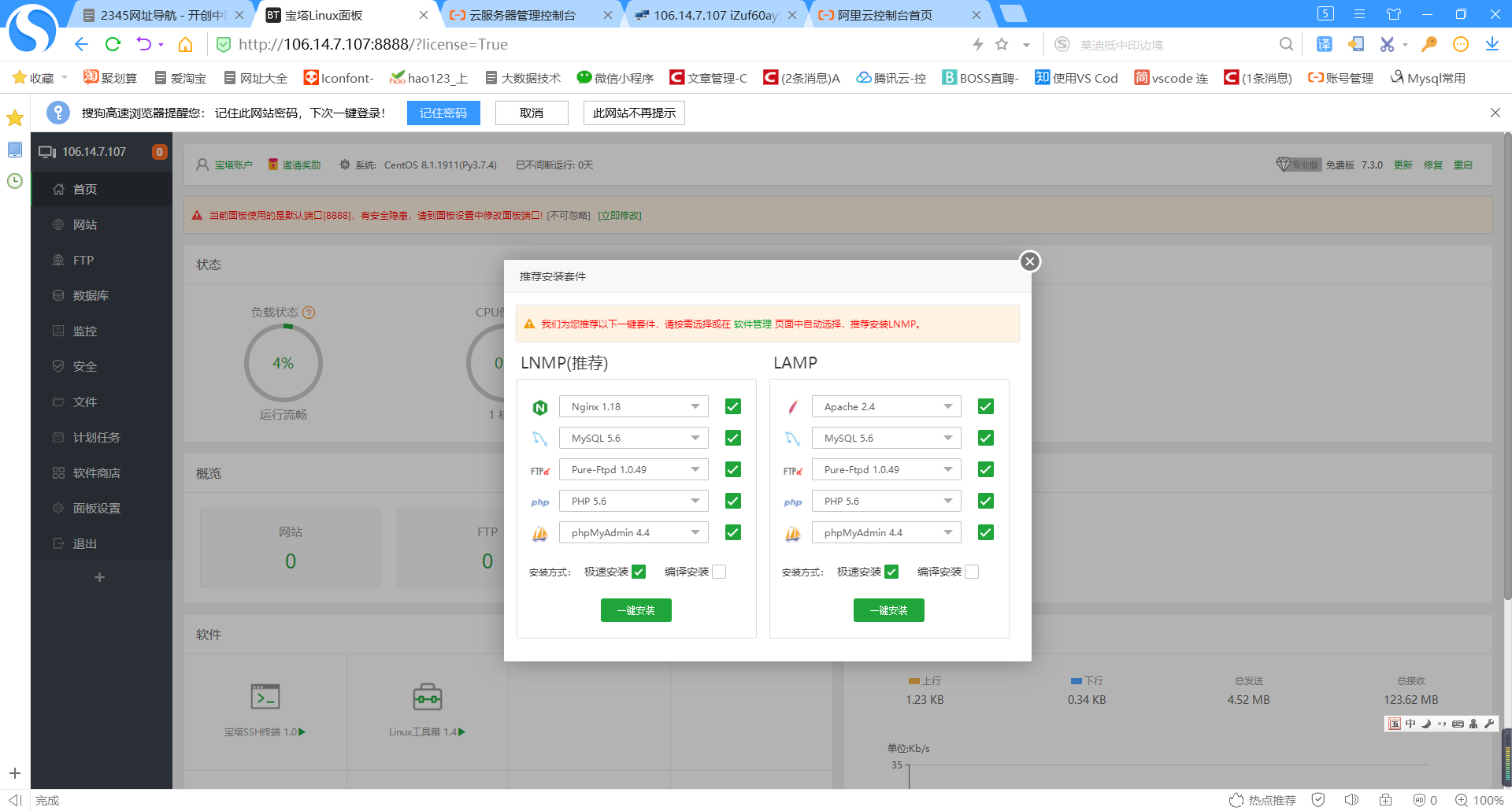
Task: Open Apache 2.4 version dropdown
Action: coord(887,406)
